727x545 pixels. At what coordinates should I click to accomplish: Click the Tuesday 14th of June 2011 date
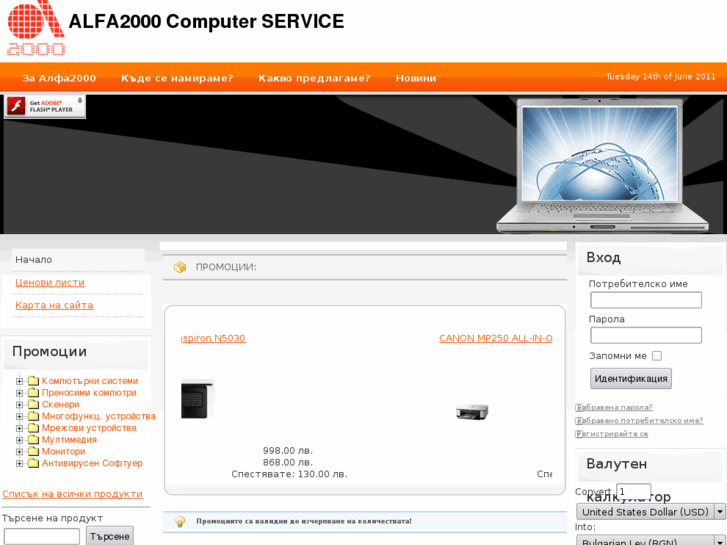click(x=660, y=77)
